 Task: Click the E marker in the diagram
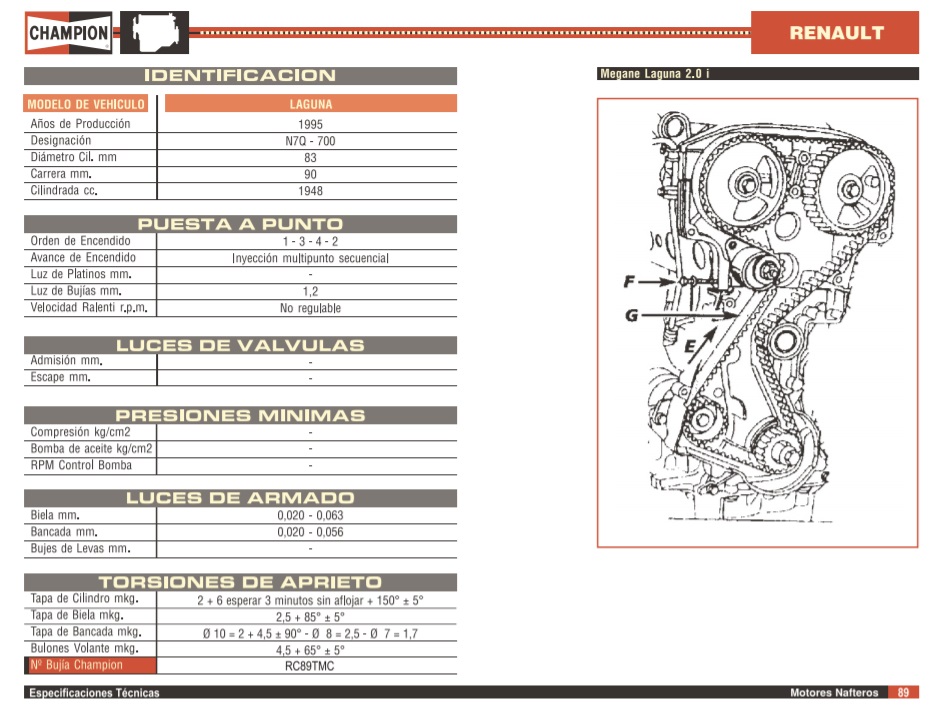[x=690, y=347]
